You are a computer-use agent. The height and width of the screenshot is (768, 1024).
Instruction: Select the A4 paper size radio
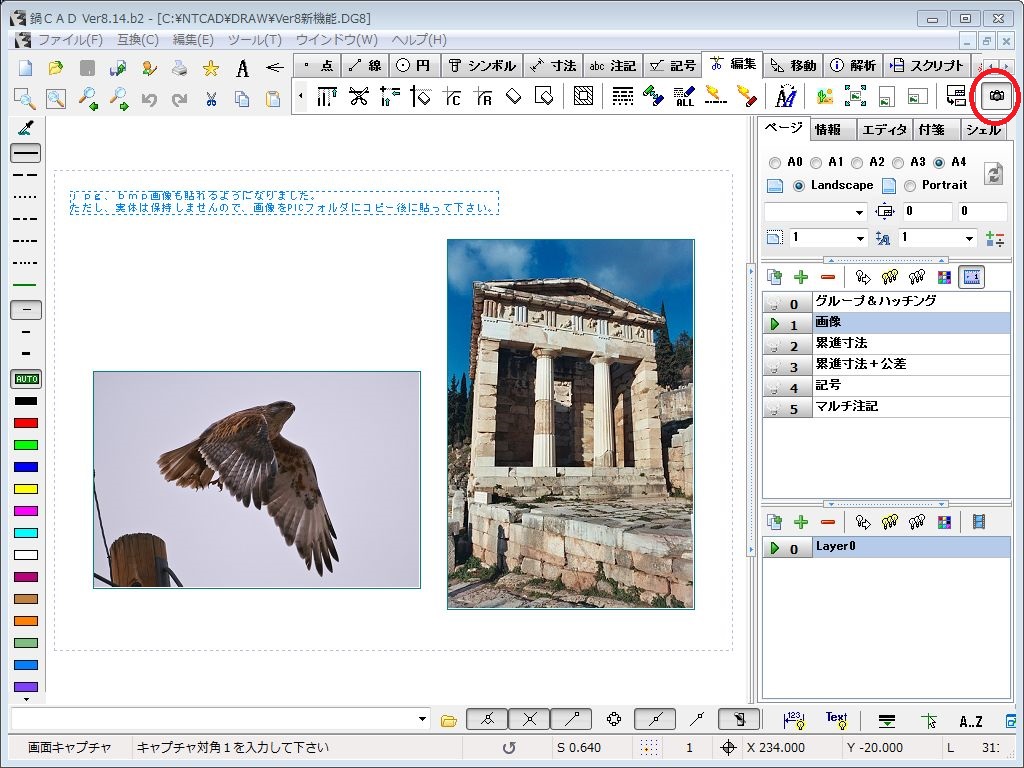point(939,163)
